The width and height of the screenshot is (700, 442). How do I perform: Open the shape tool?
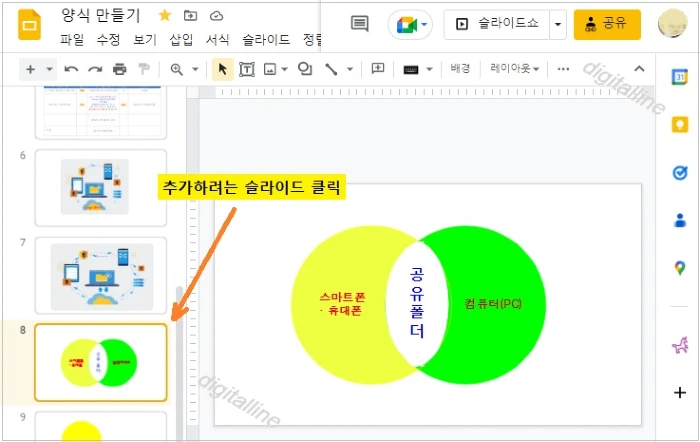pos(305,69)
